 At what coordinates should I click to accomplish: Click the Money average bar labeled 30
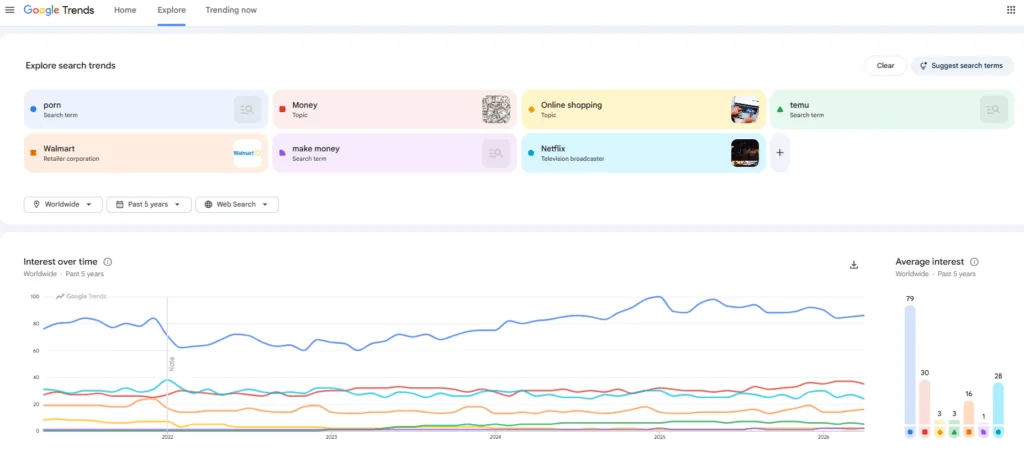925,402
